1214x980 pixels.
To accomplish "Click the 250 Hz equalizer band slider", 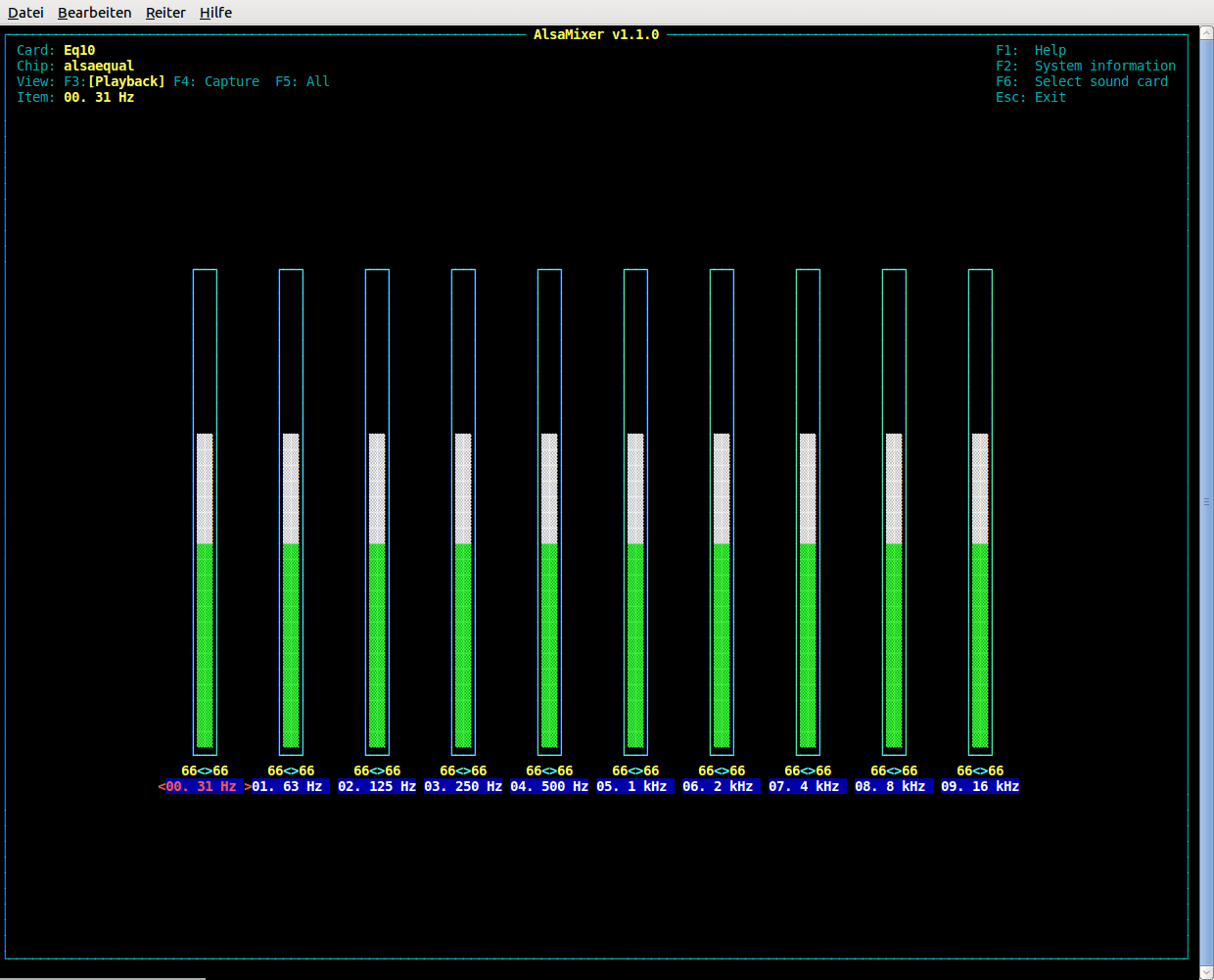I will pyautogui.click(x=463, y=512).
